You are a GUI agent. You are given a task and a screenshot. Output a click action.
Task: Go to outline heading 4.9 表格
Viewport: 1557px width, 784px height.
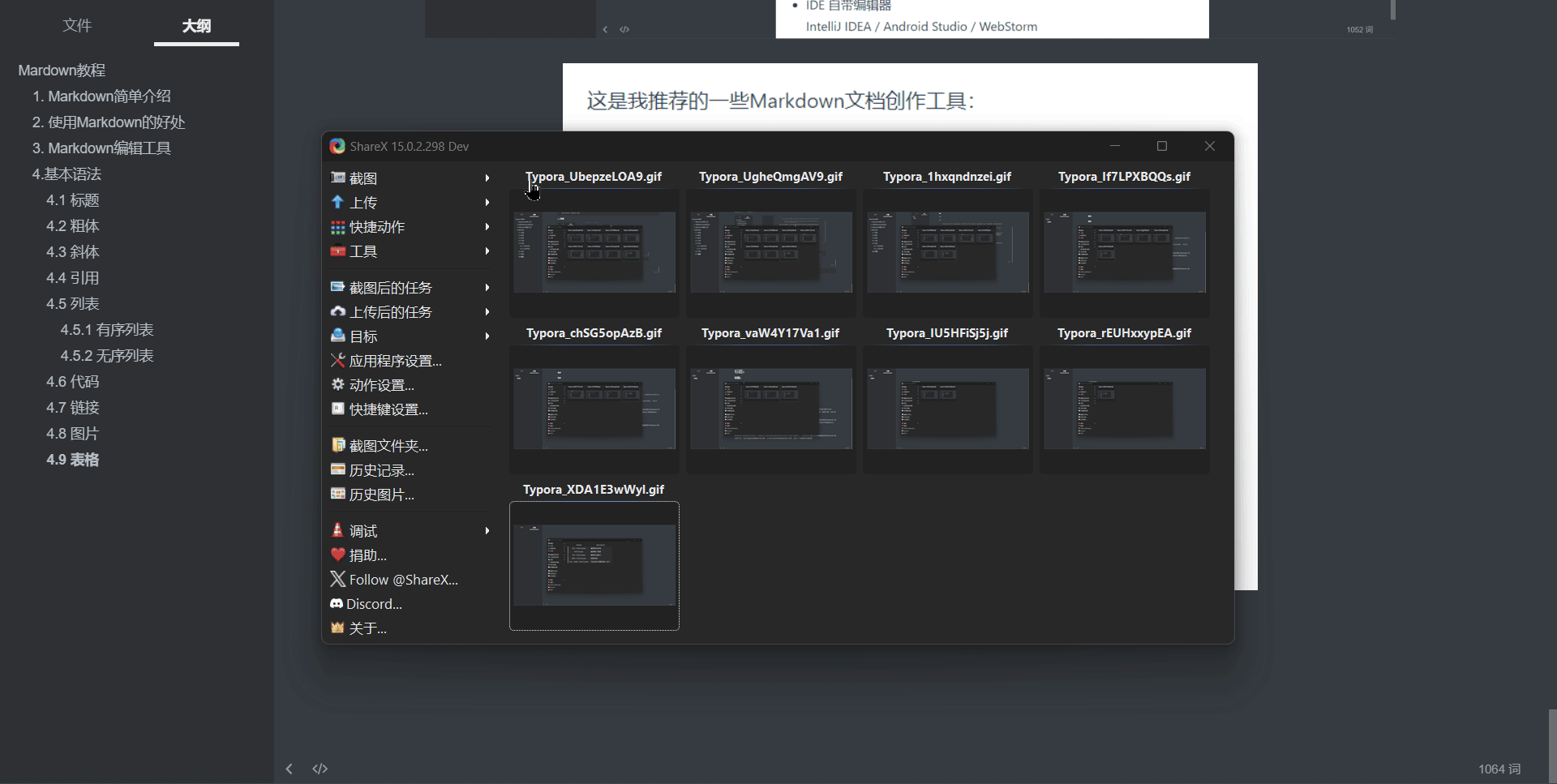[x=73, y=460]
